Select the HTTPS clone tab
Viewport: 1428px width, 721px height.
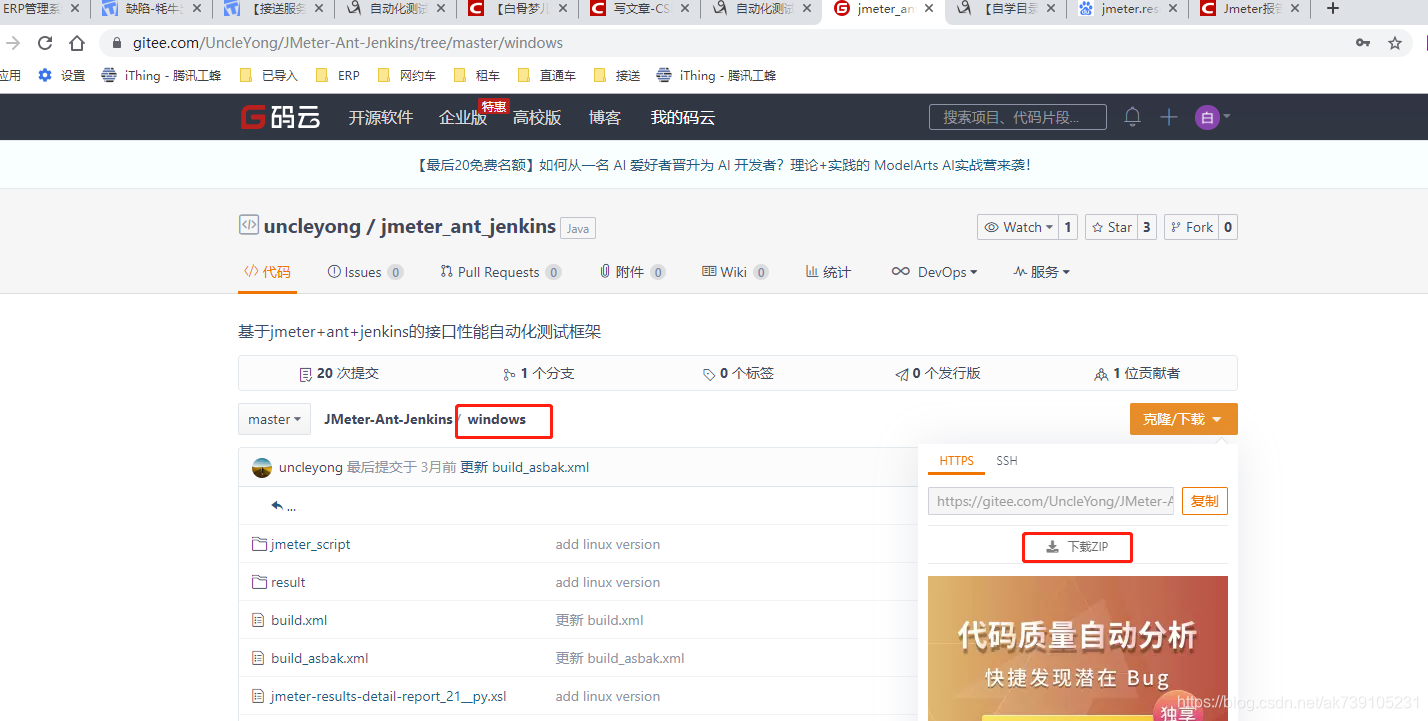[957, 461]
